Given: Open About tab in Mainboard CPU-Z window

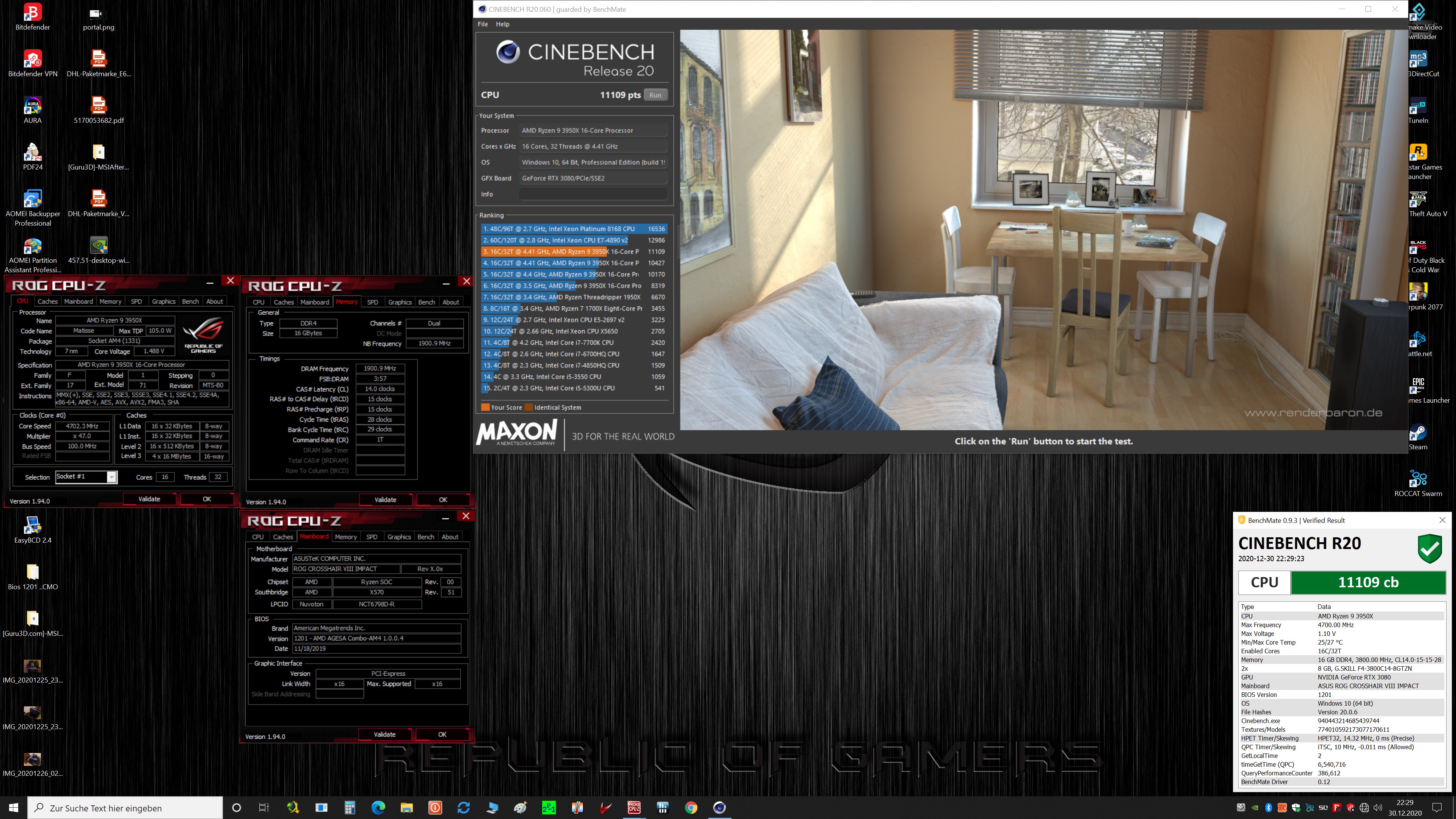Looking at the screenshot, I should pyautogui.click(x=450, y=537).
